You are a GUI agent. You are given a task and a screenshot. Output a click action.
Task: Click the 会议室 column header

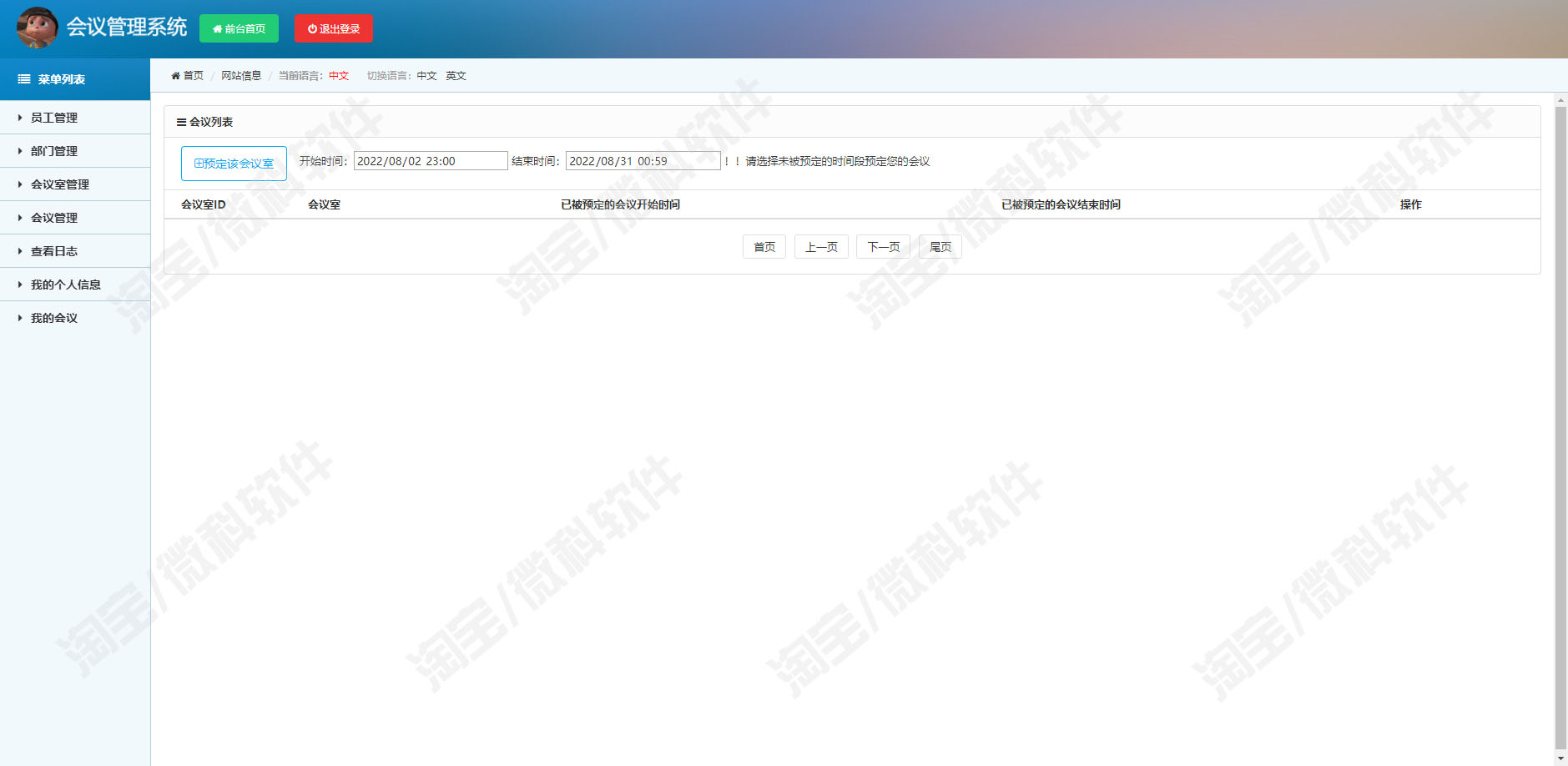(x=324, y=204)
